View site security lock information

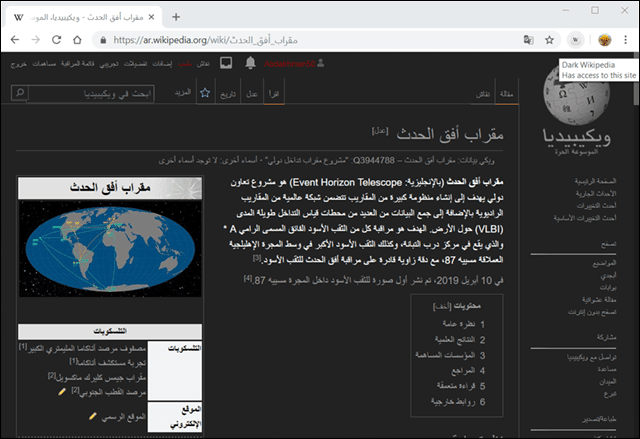point(103,40)
